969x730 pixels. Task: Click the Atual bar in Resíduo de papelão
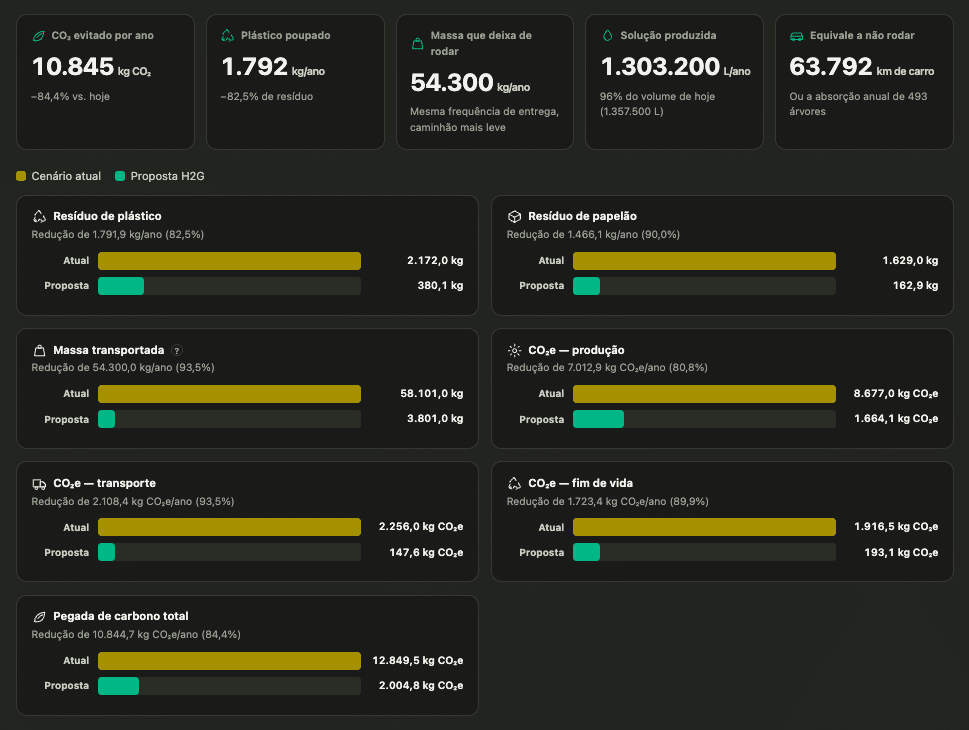(705, 261)
